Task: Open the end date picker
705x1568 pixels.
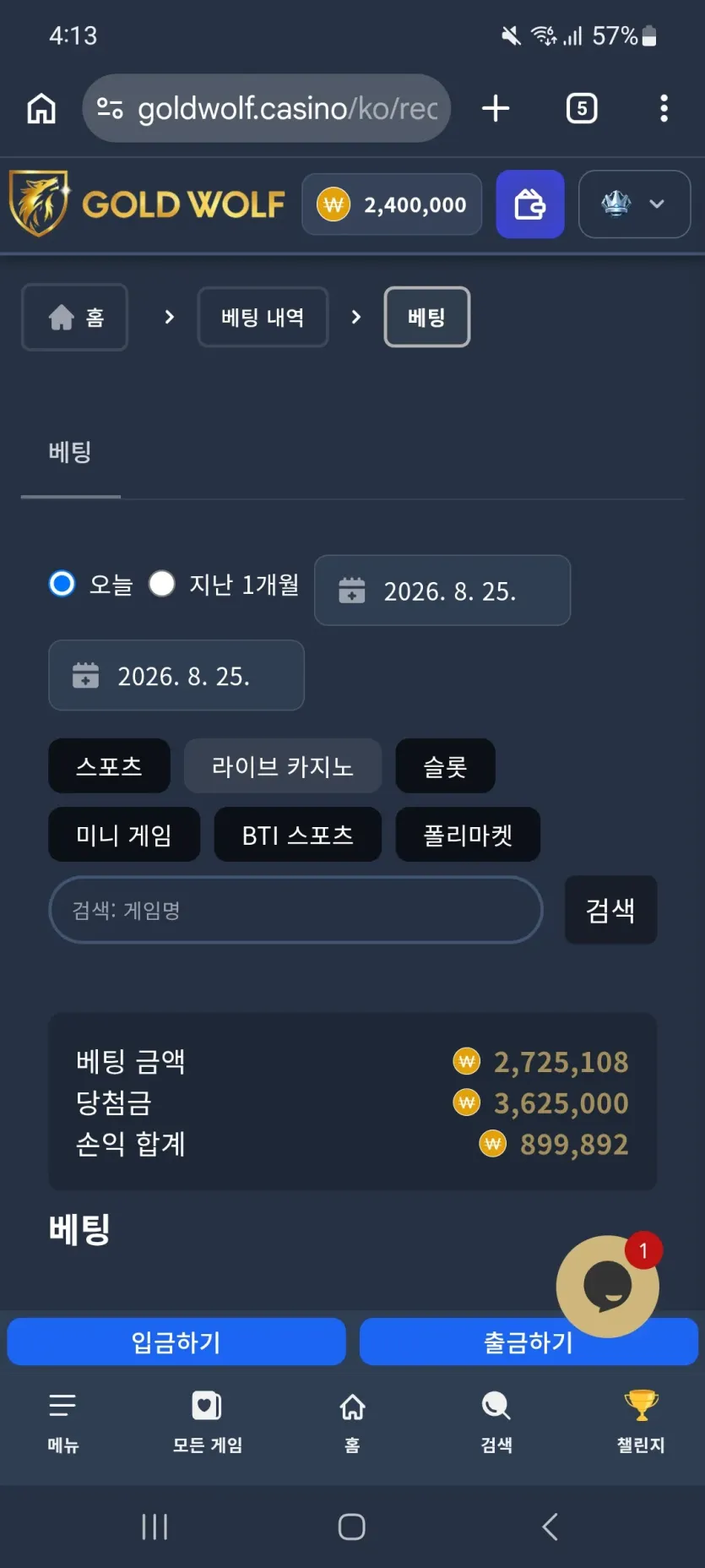Action: pyautogui.click(x=176, y=675)
